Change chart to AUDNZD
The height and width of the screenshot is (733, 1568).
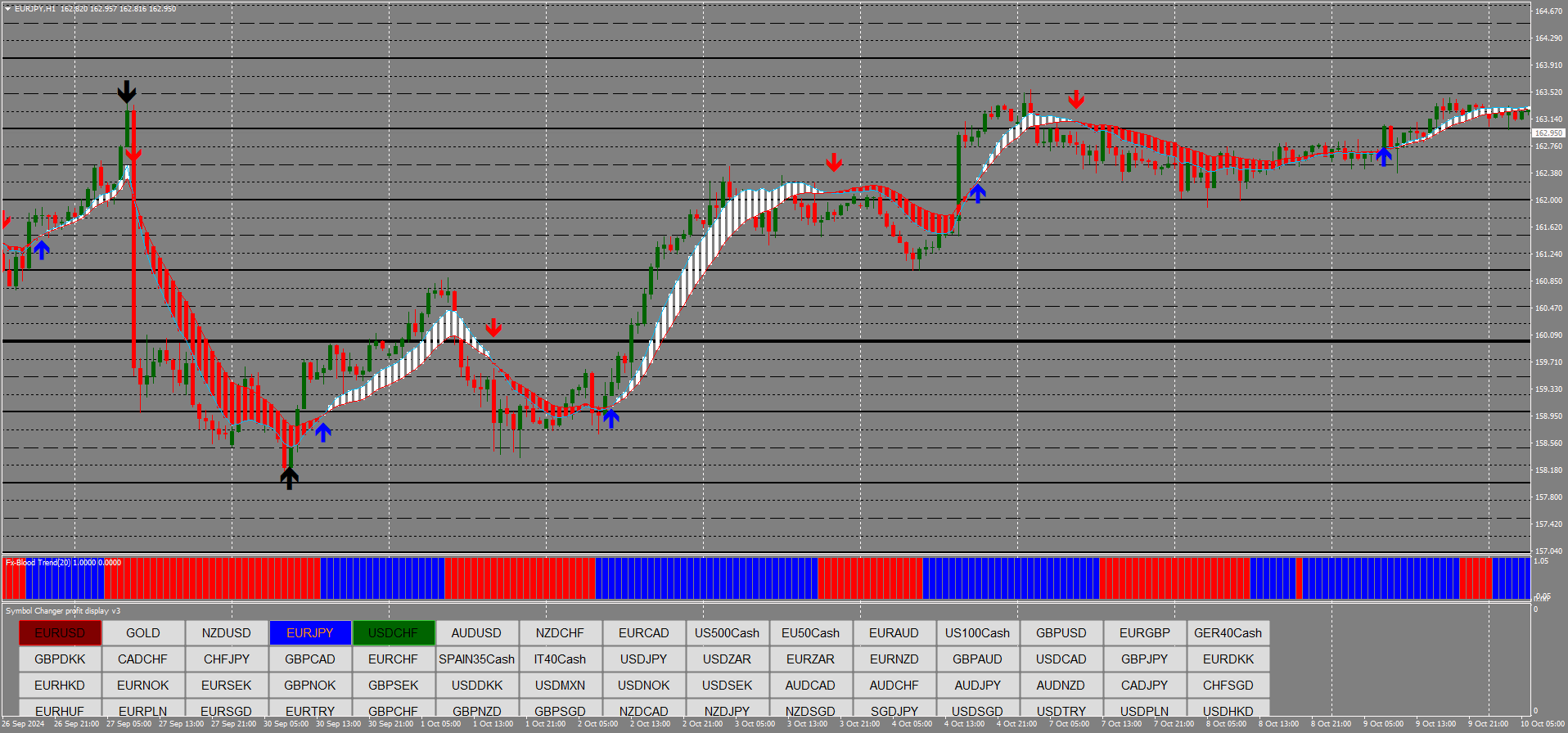click(1061, 686)
